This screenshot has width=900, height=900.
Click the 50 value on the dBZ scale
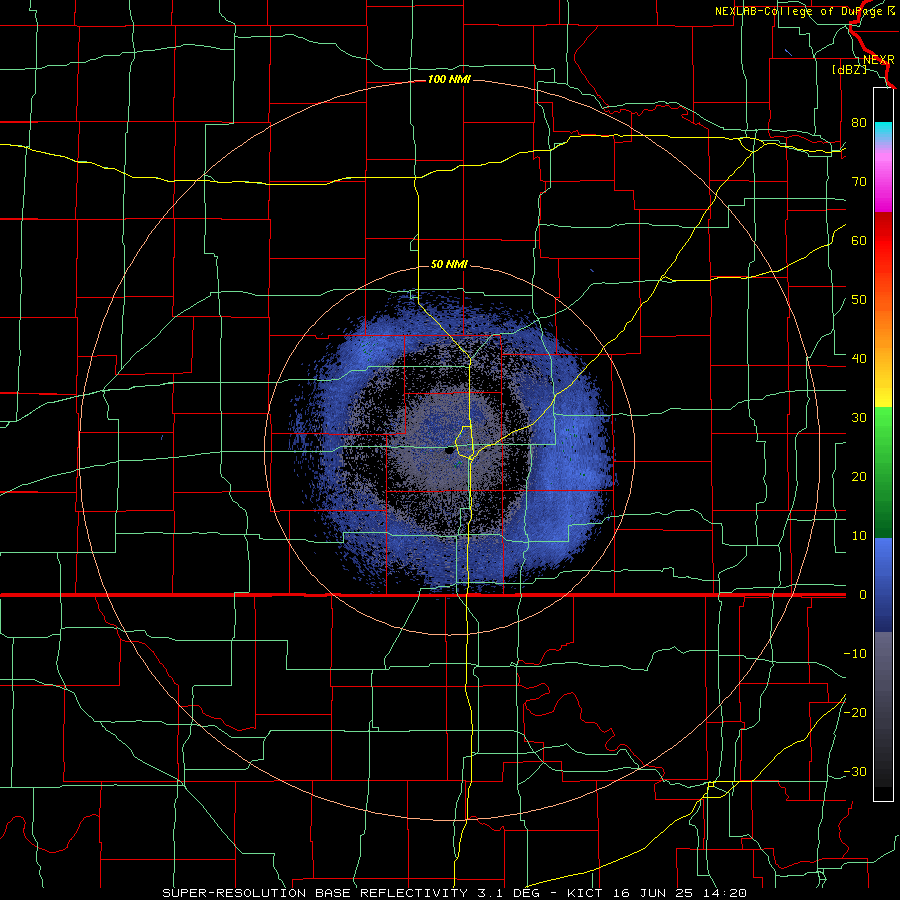859,300
